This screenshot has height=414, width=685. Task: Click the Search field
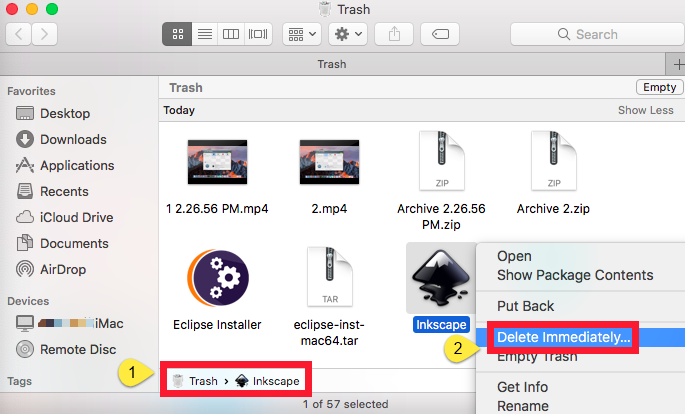point(597,34)
